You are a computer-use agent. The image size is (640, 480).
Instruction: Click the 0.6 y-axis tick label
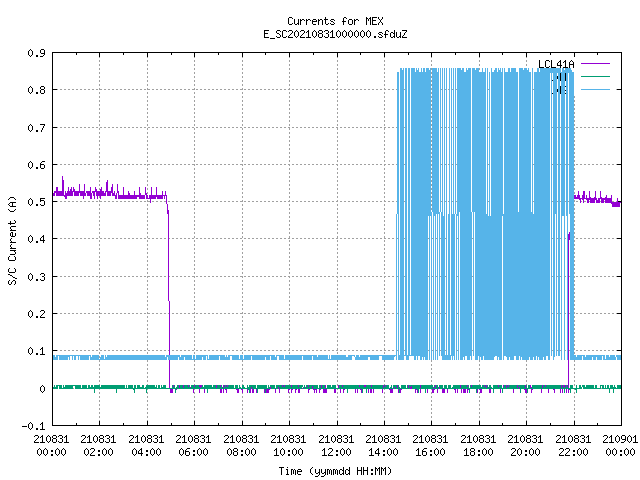point(37,165)
